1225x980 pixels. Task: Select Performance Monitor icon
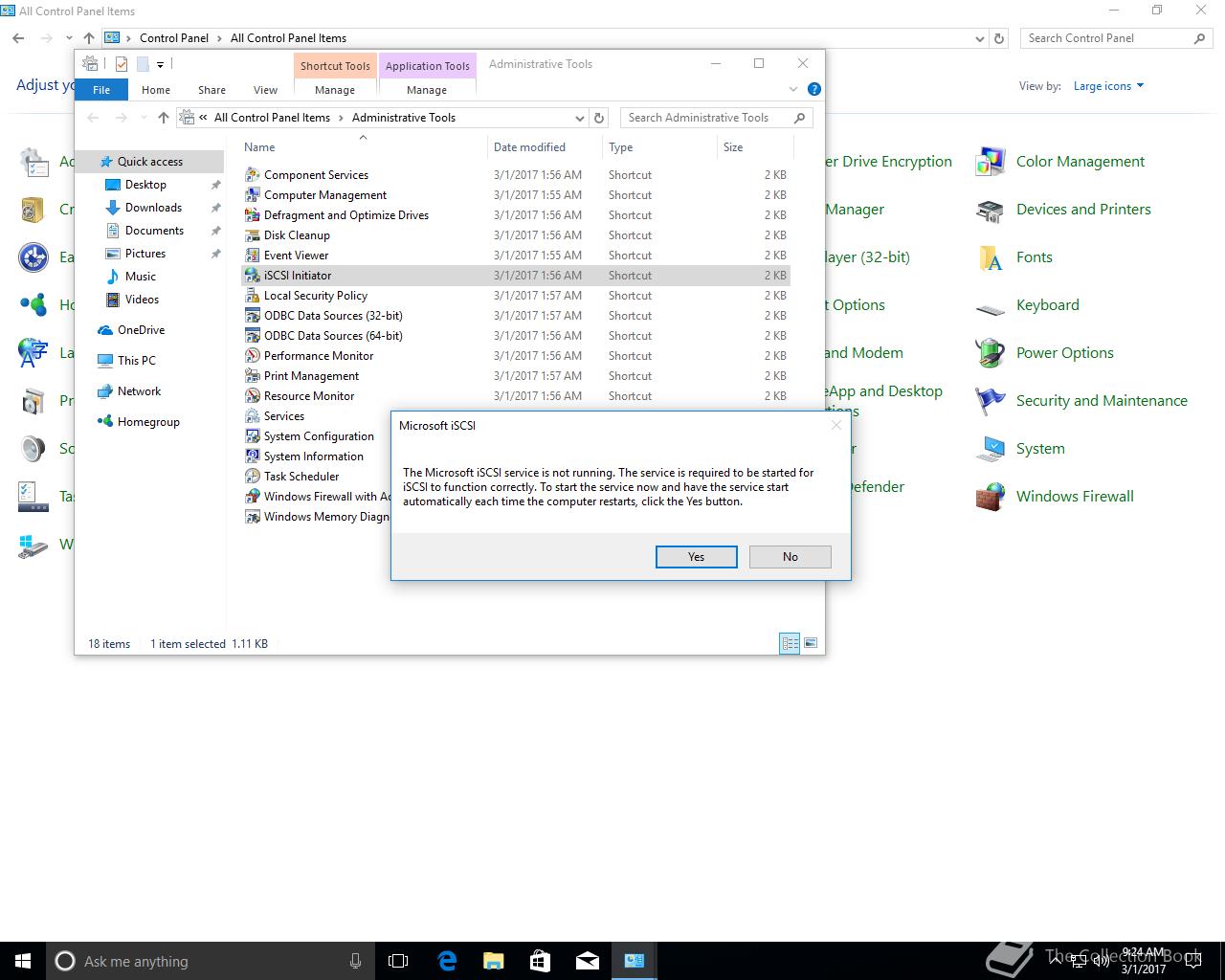(253, 356)
